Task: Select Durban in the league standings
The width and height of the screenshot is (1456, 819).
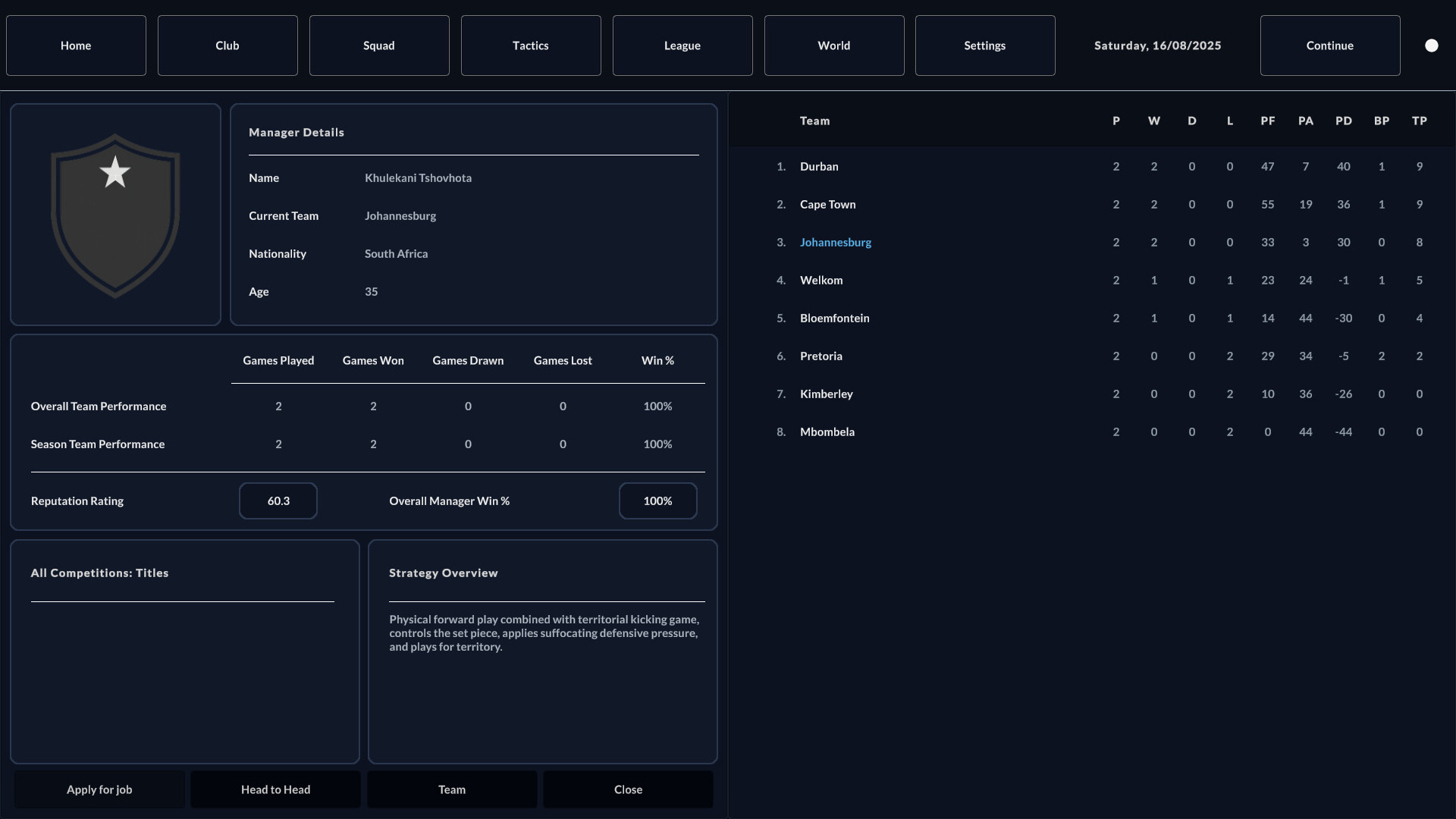Action: [819, 166]
